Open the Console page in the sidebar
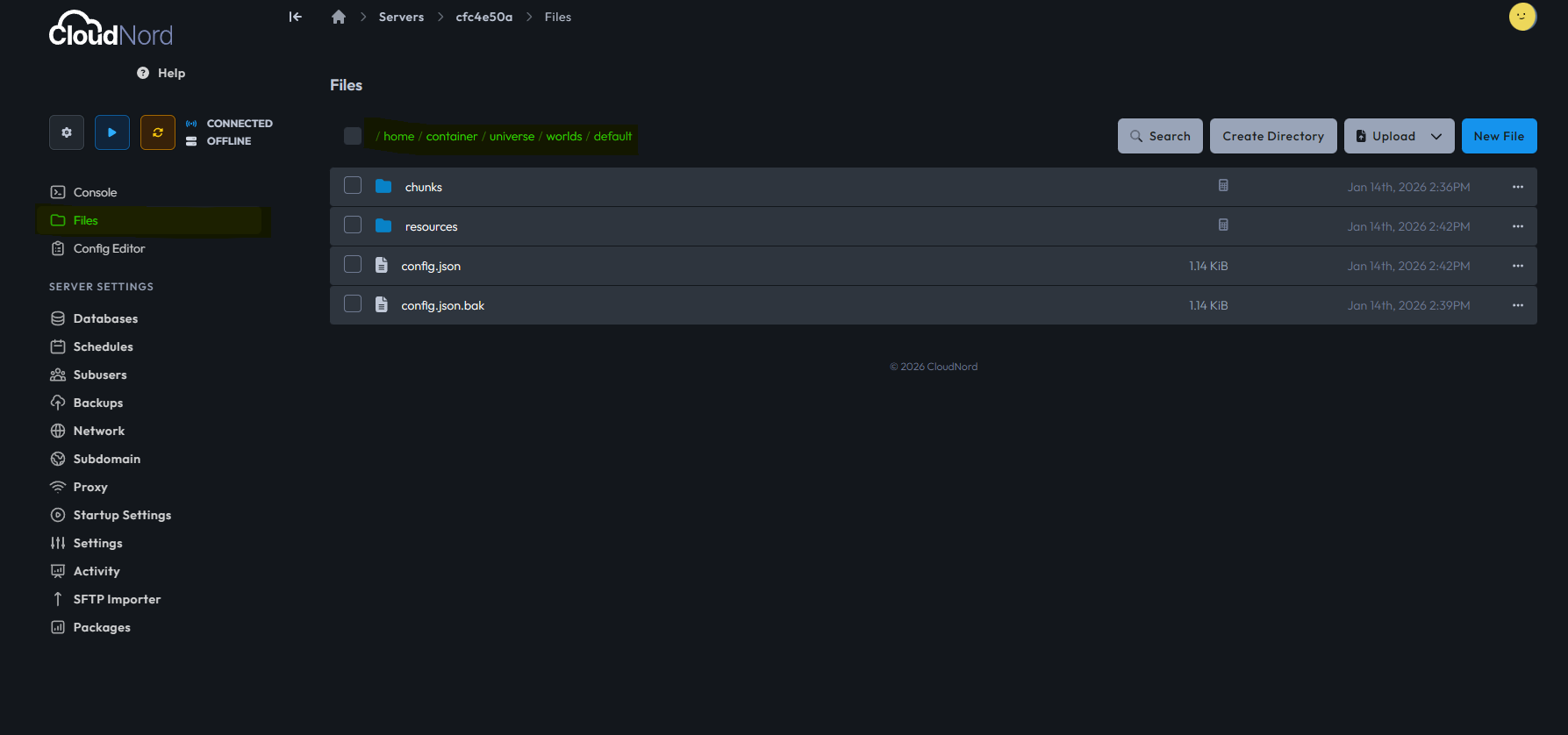1568x735 pixels. coord(95,192)
